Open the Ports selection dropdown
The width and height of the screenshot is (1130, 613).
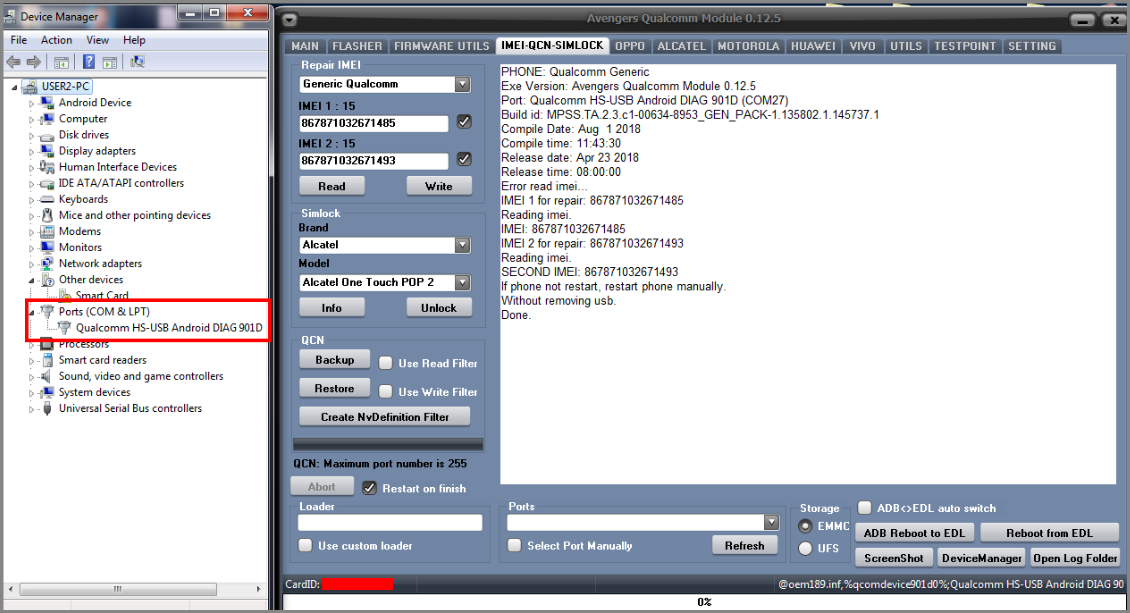[x=771, y=522]
